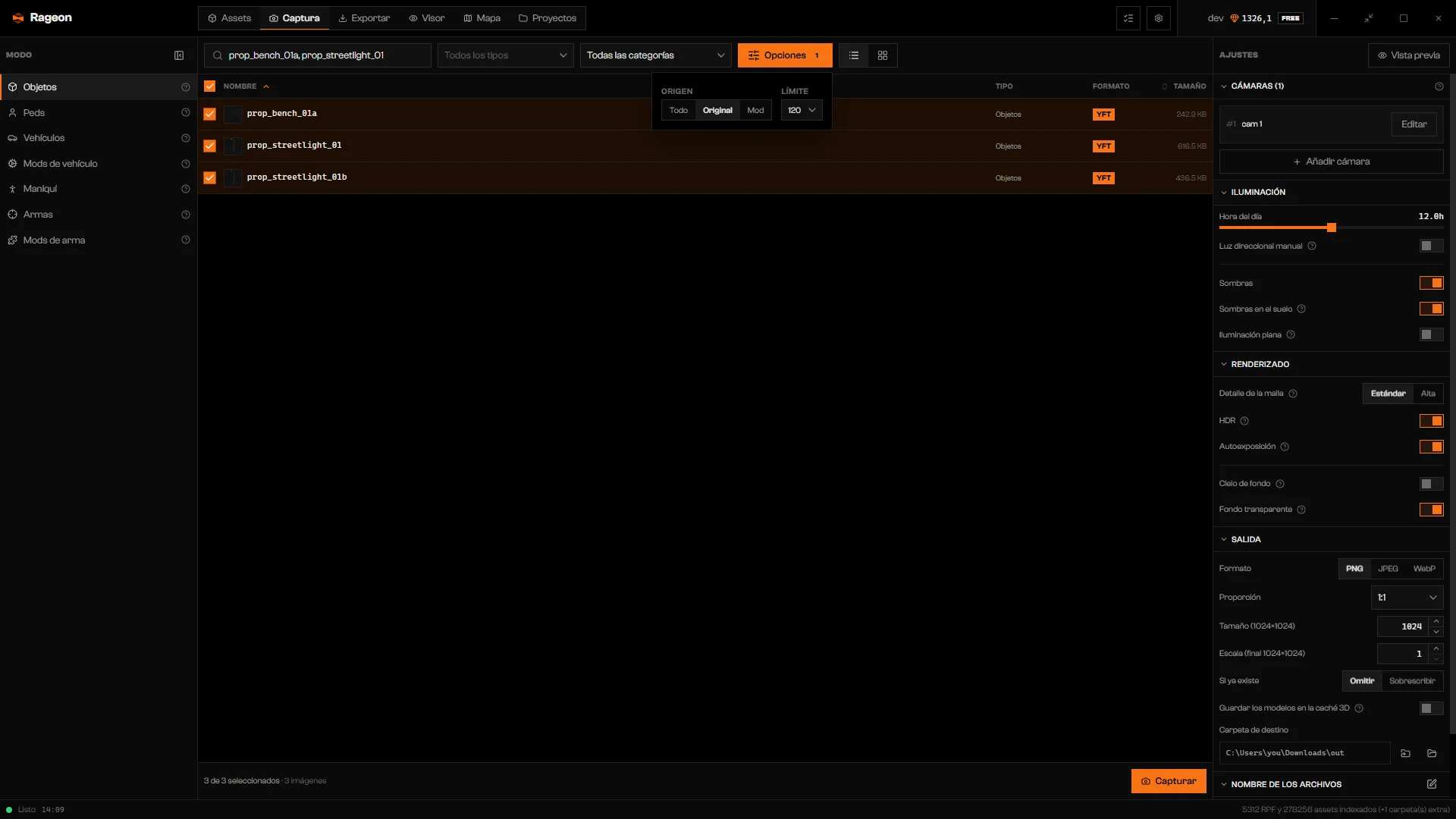Click the Capturar button
The height and width of the screenshot is (819, 1456).
pos(1169,781)
